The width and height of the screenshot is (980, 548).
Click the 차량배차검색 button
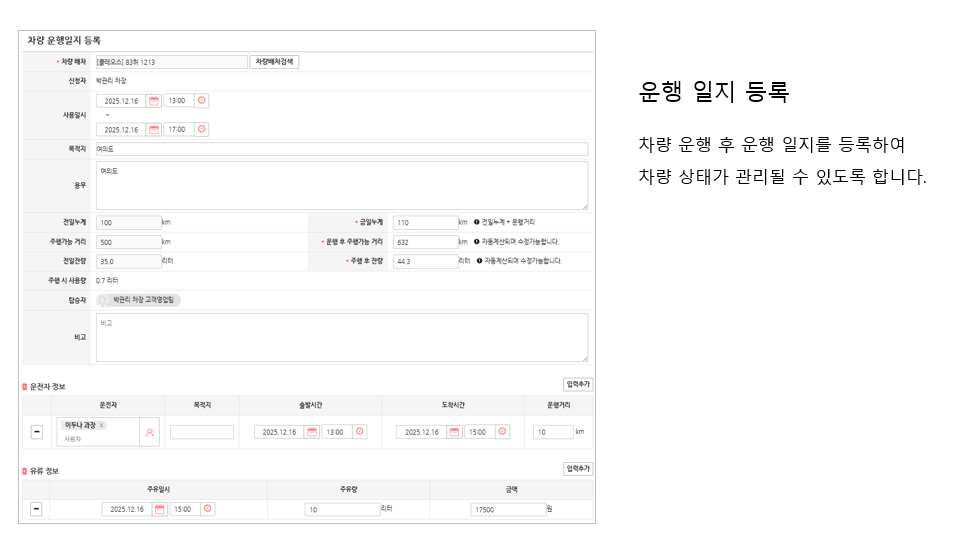(x=274, y=62)
